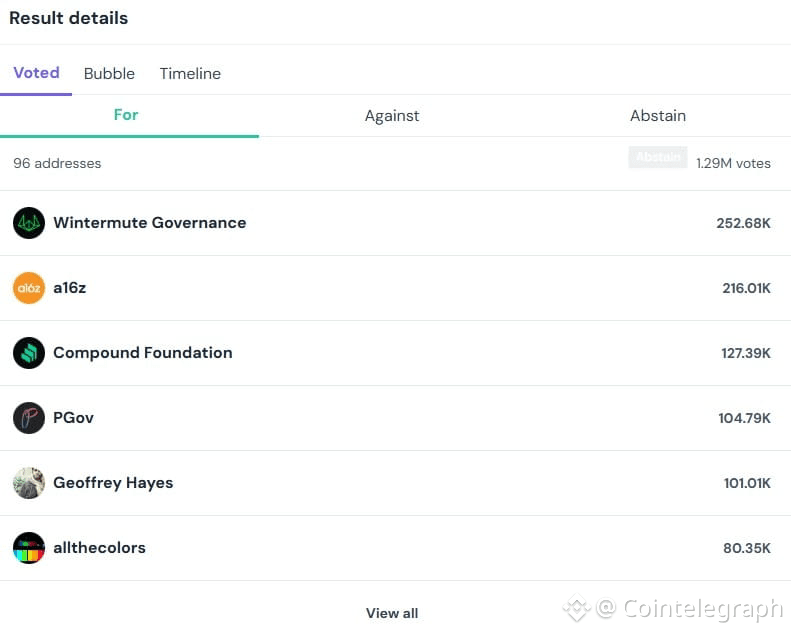Click the PGov avatar icon
The height and width of the screenshot is (633, 791).
29,418
